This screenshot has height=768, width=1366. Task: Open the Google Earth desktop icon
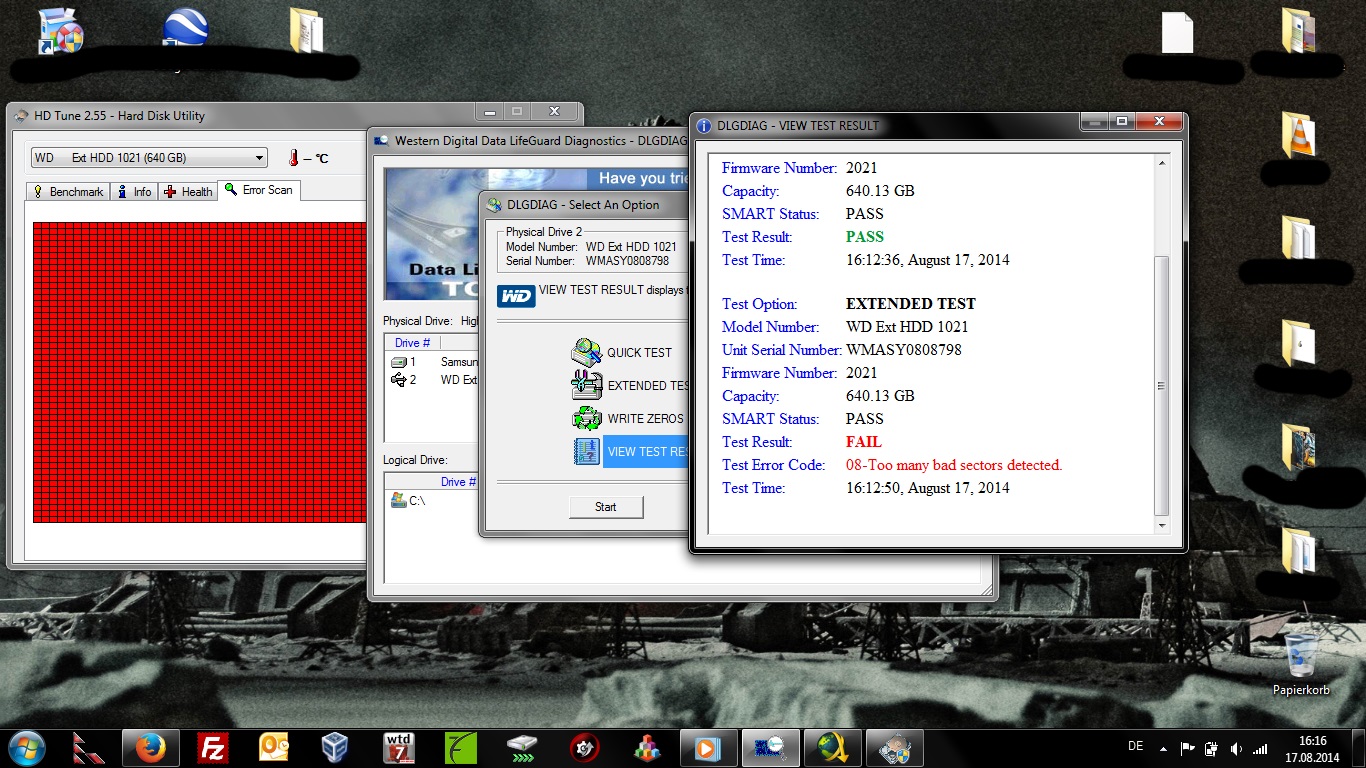(x=185, y=28)
